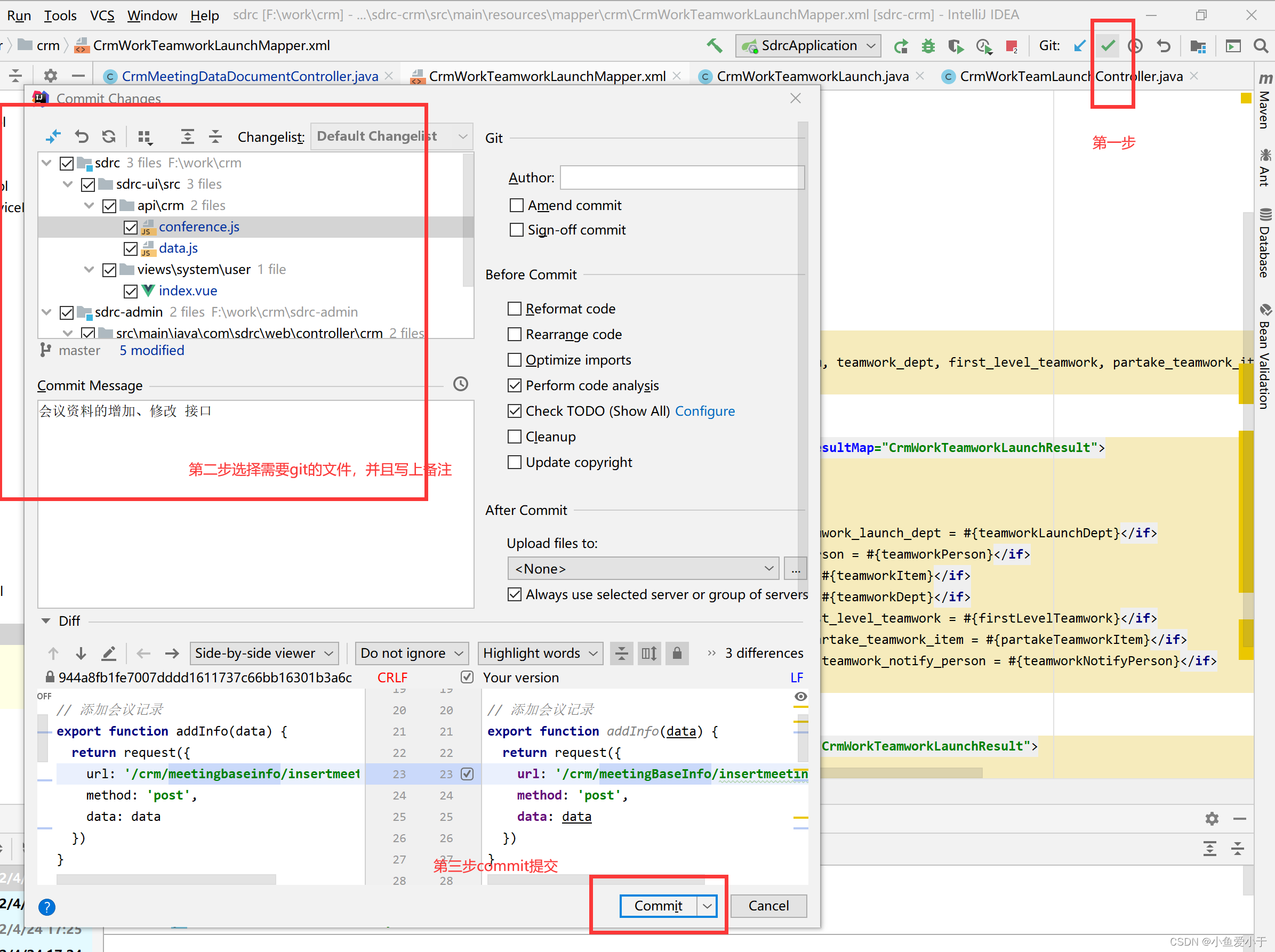Uncheck Perform code analysis

click(x=514, y=385)
